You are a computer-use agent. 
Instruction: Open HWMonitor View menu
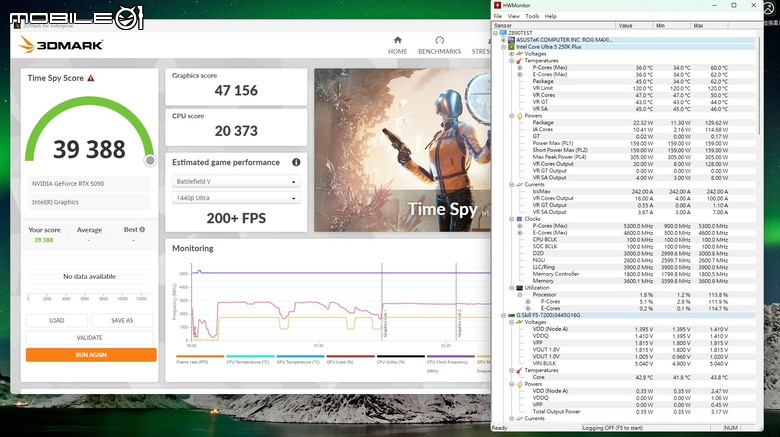[x=513, y=16]
